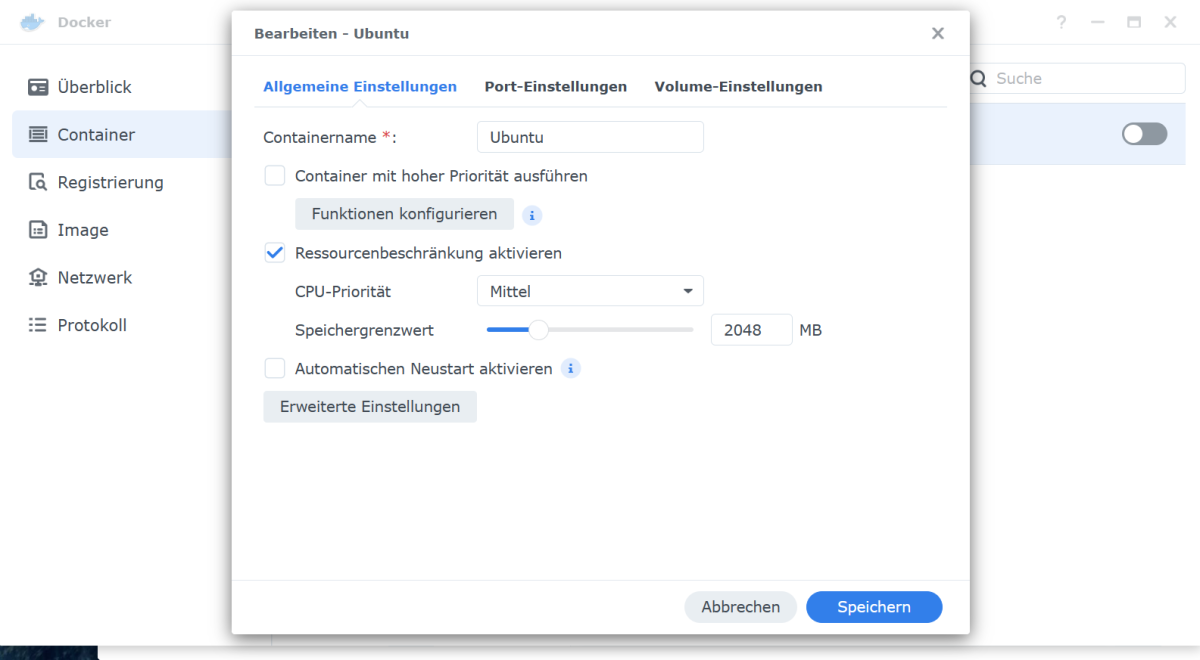
Task: Click the Image sidebar icon
Action: tap(38, 230)
